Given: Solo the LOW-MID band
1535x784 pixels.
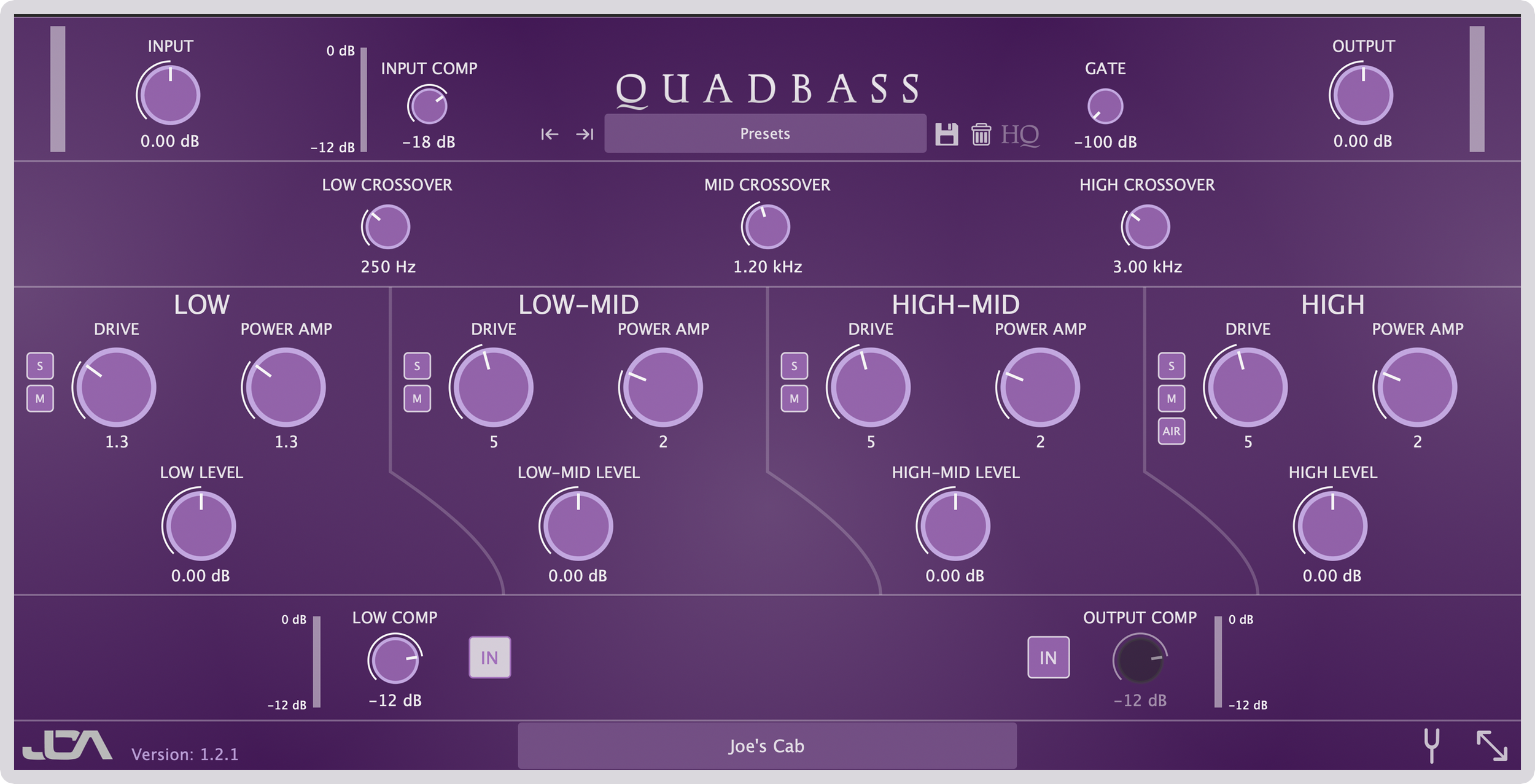Looking at the screenshot, I should tap(417, 366).
